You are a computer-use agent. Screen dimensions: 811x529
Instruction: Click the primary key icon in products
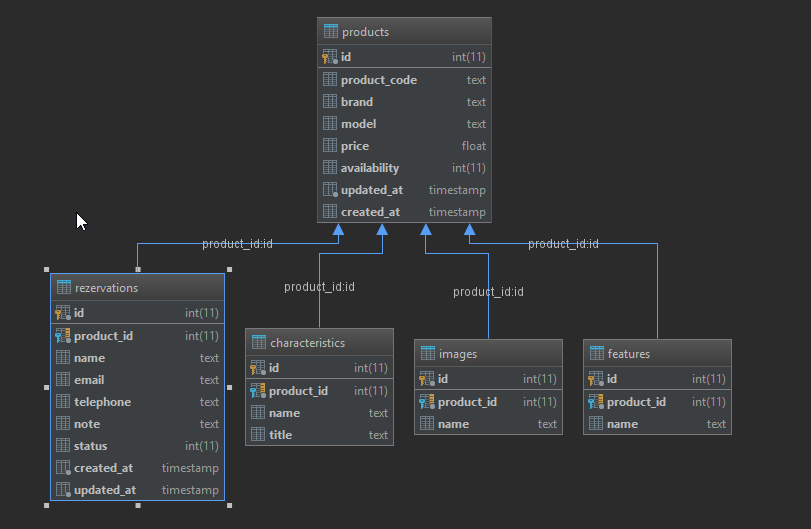pos(329,56)
